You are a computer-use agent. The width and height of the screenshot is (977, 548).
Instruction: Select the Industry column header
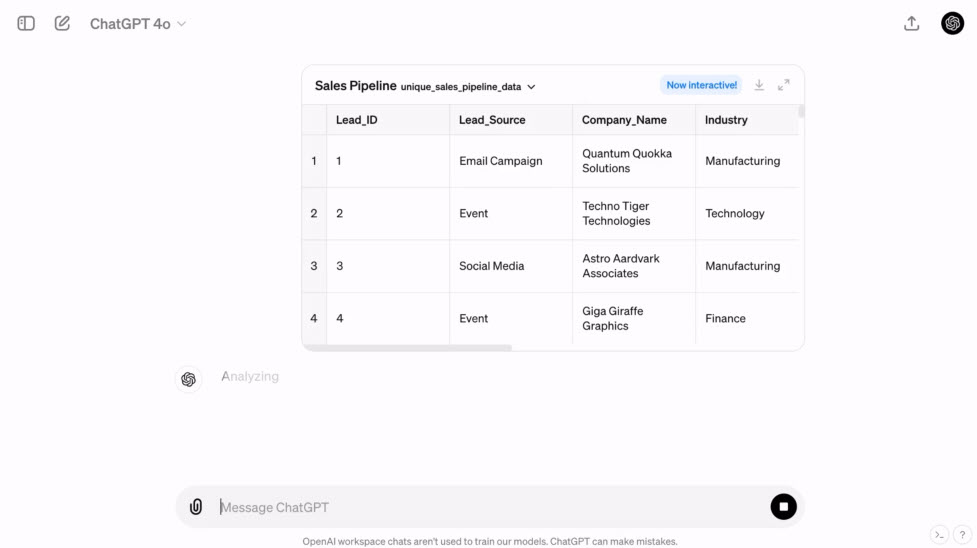[746, 120]
